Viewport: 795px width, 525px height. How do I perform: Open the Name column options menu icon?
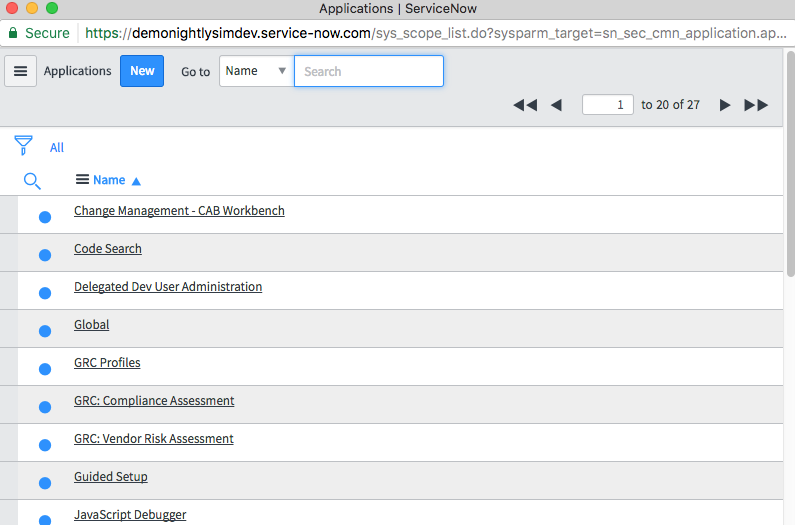(82, 180)
